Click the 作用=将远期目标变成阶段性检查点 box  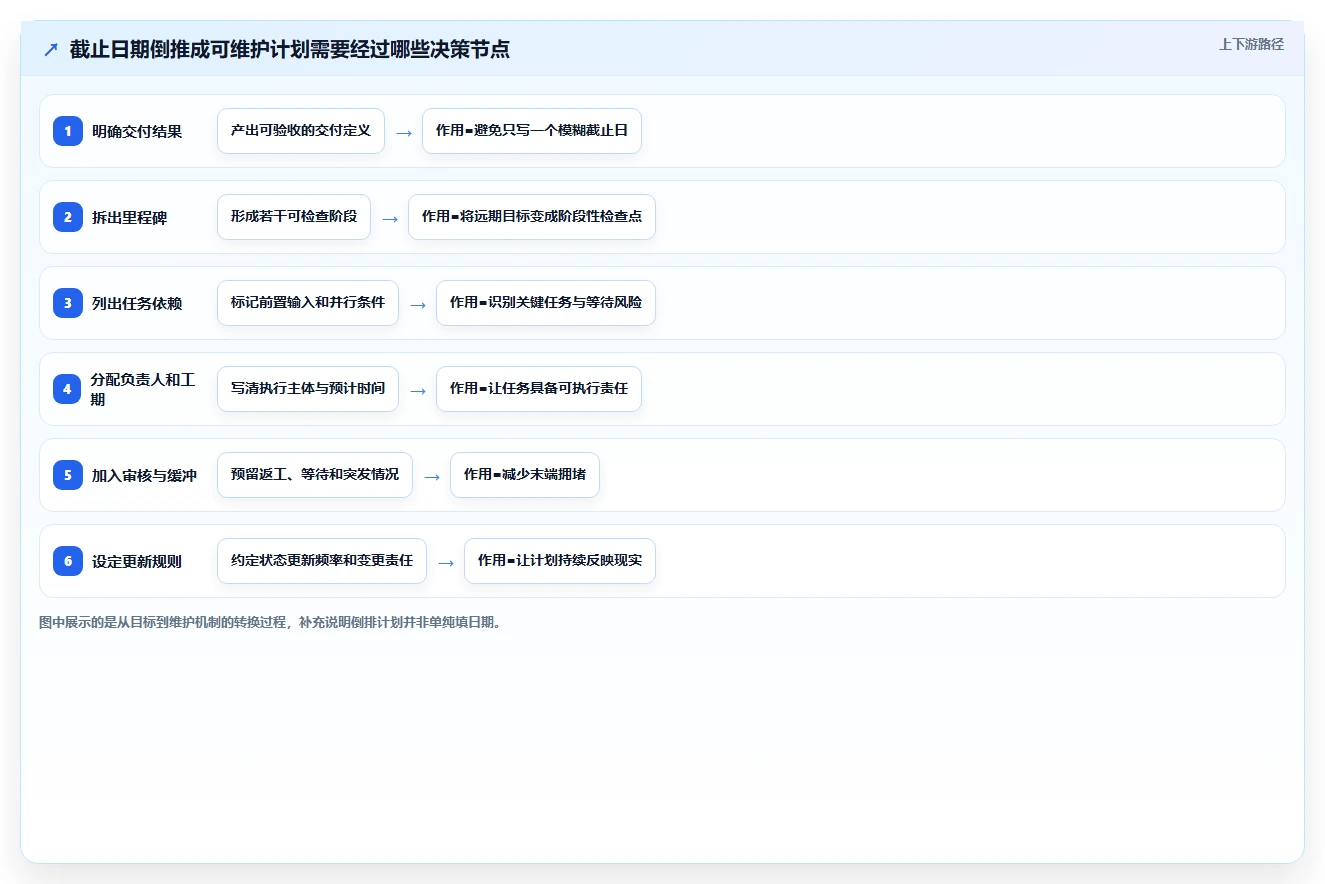[x=532, y=217]
